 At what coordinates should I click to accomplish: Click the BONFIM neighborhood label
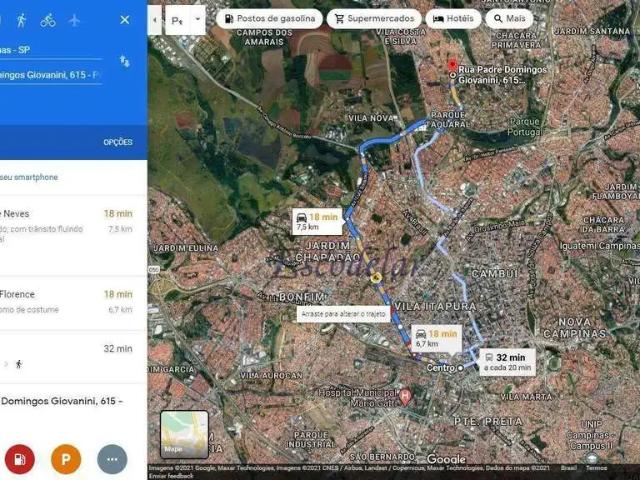[x=302, y=297]
